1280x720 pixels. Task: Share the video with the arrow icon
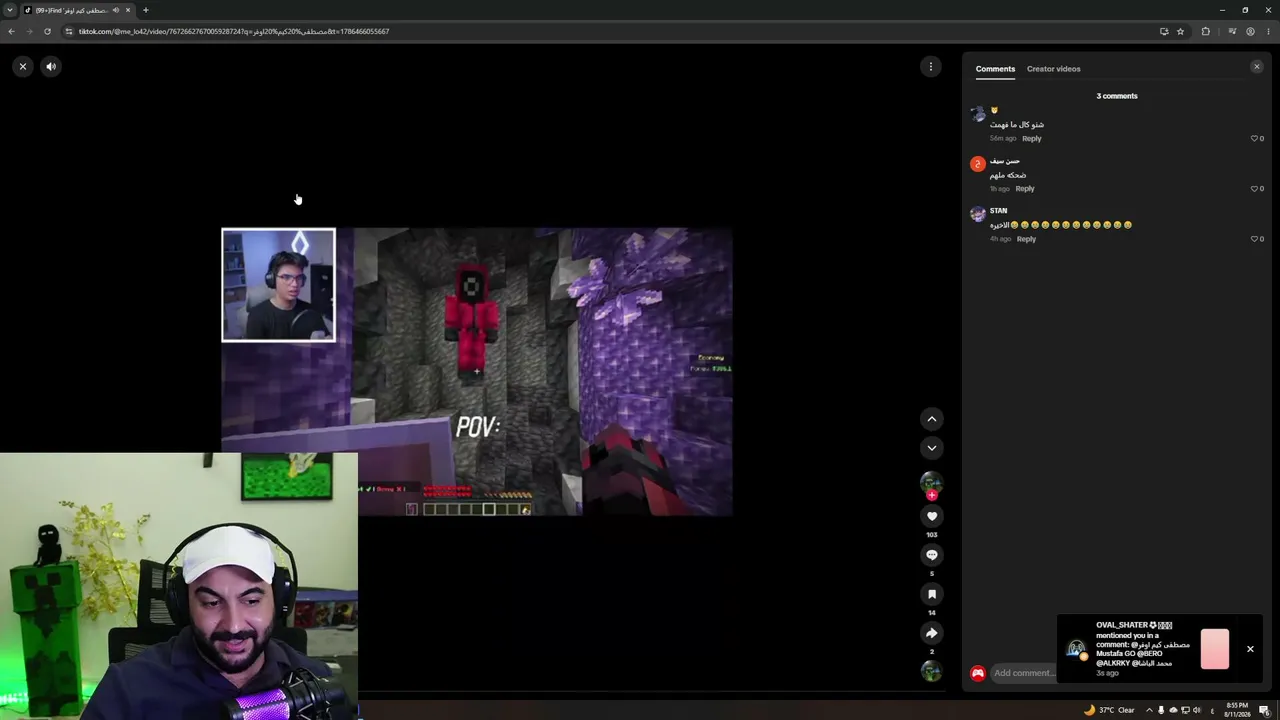click(931, 633)
